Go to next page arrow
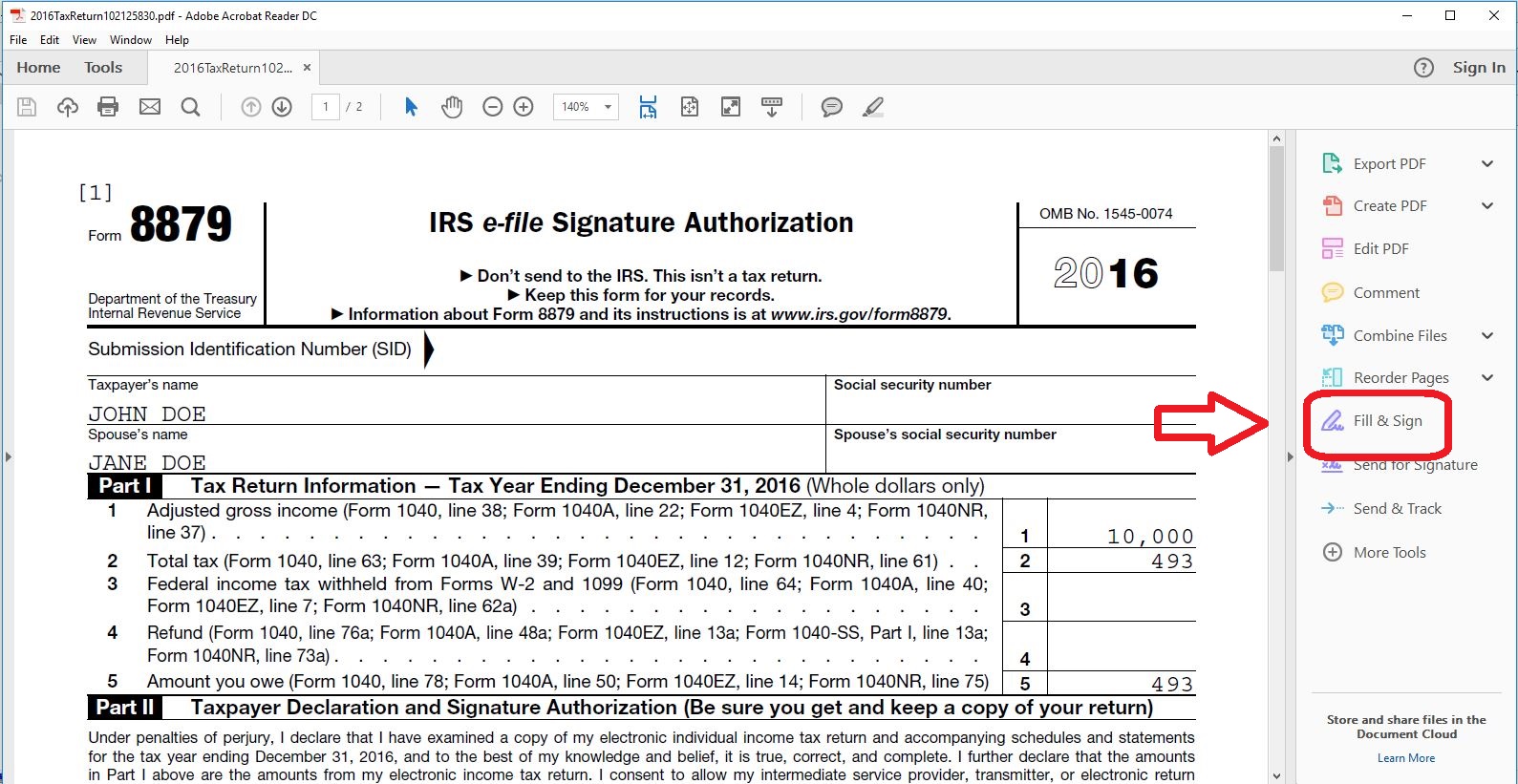Image resolution: width=1518 pixels, height=784 pixels. click(x=282, y=107)
